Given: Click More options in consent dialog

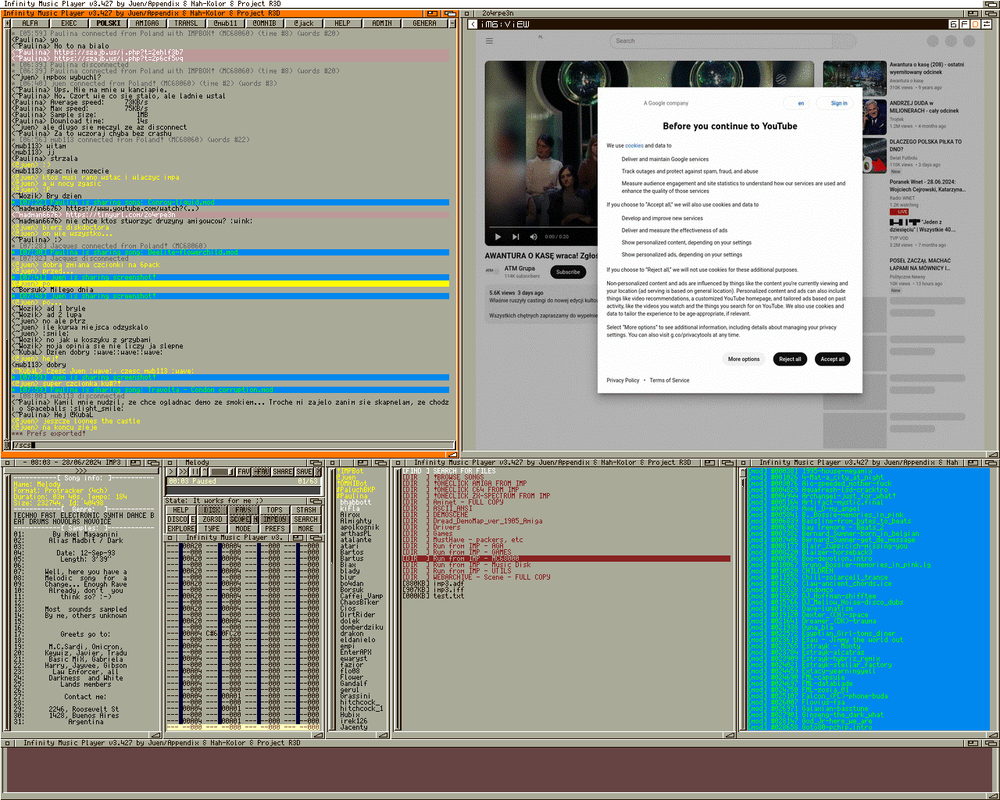Looking at the screenshot, I should 744,359.
